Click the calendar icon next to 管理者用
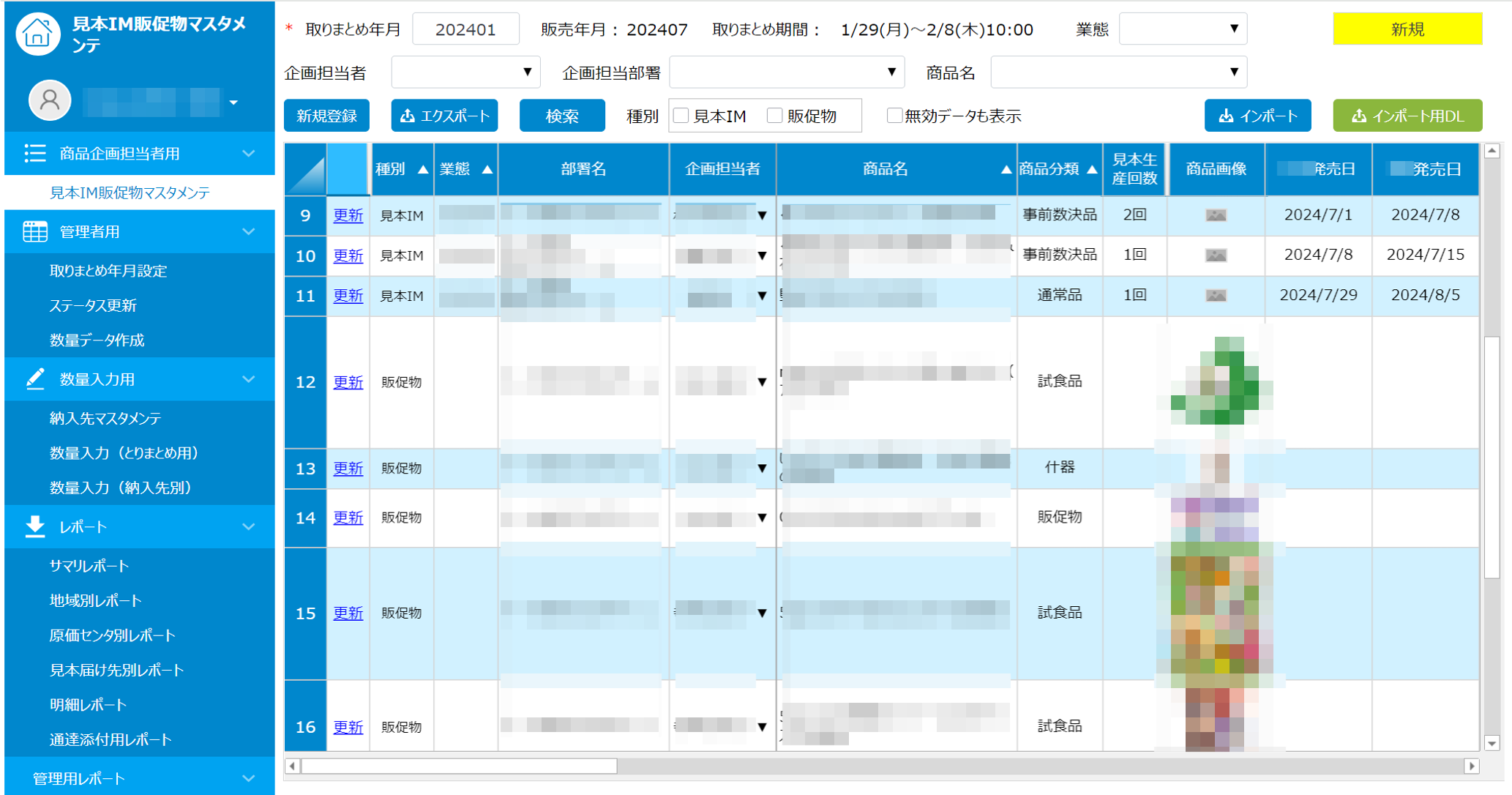The height and width of the screenshot is (795, 1512). point(34,231)
